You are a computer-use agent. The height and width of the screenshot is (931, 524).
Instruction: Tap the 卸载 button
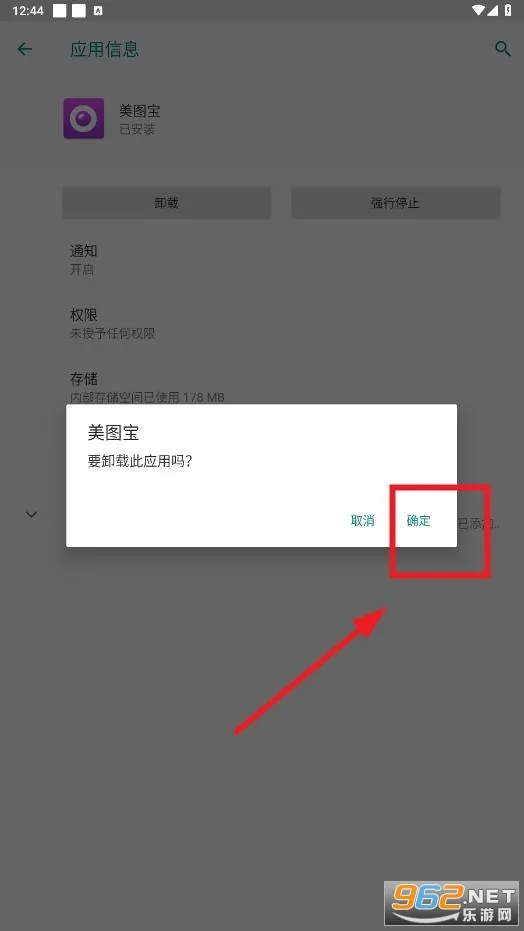tap(167, 203)
